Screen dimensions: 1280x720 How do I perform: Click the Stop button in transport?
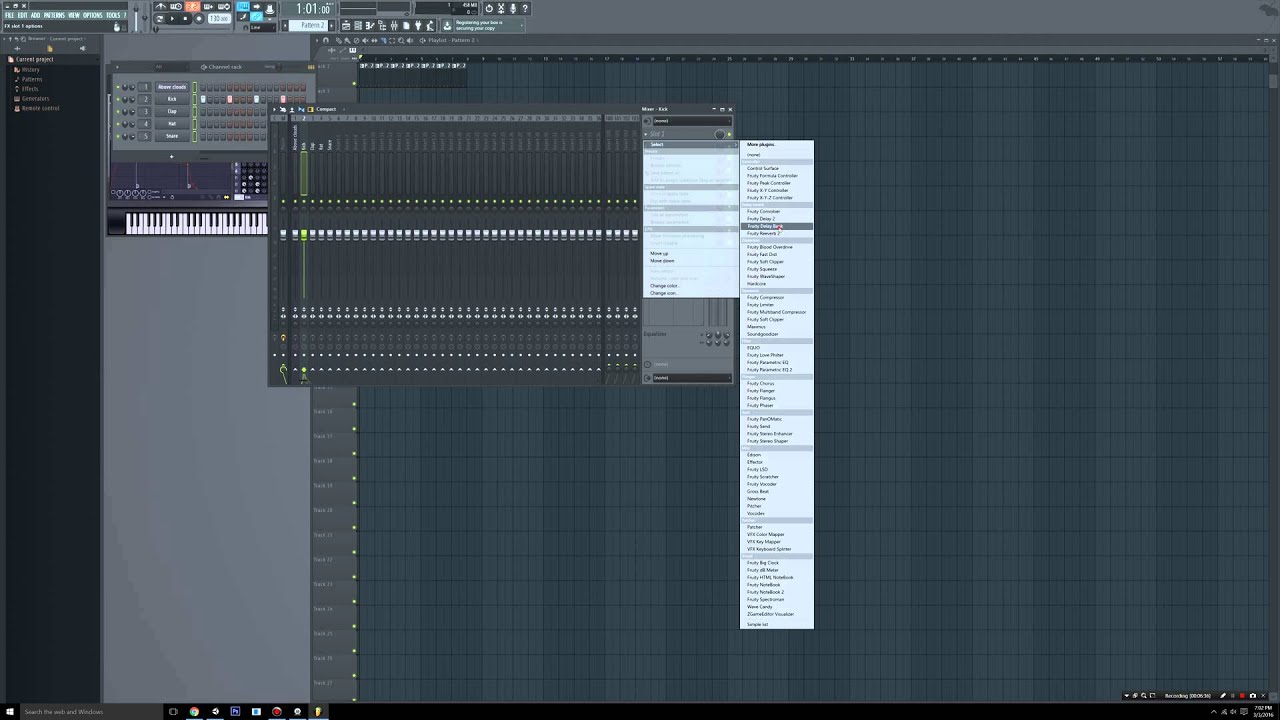coord(185,18)
